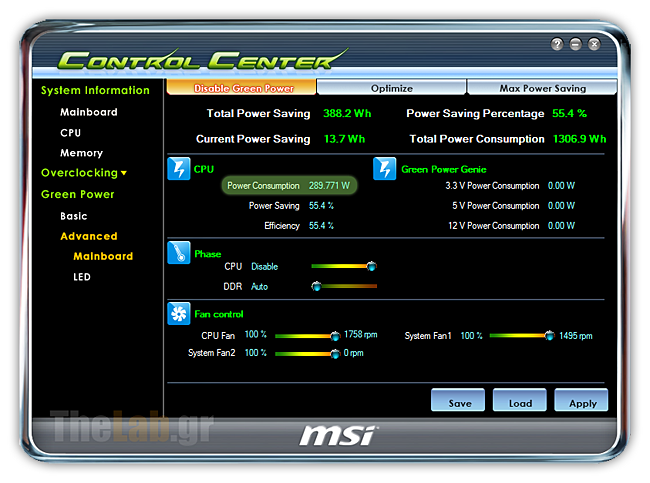Open LED settings in sidebar
Viewport: 650px width, 483px height.
pyautogui.click(x=82, y=277)
